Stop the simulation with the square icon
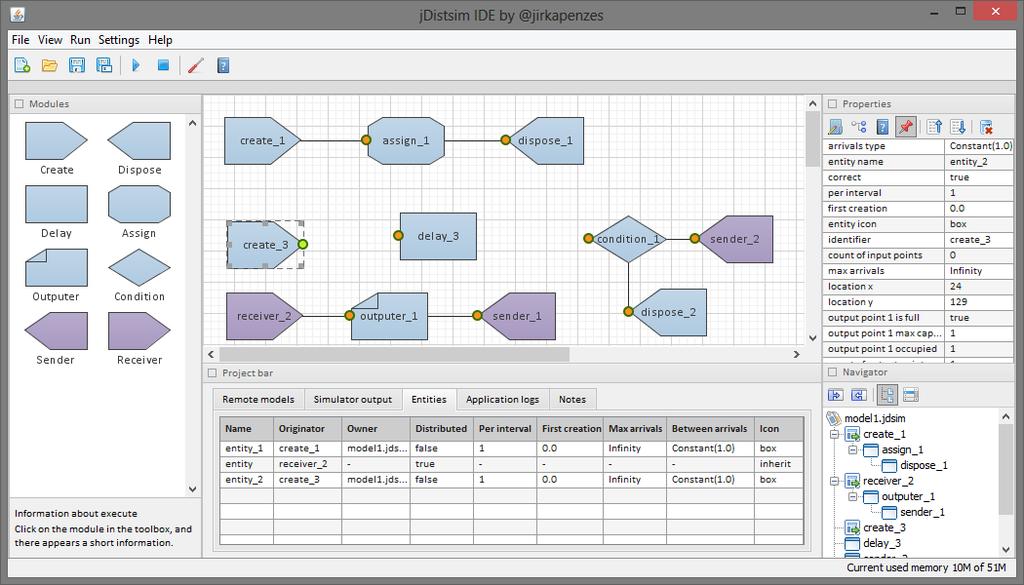This screenshot has width=1024, height=585. [x=163, y=65]
